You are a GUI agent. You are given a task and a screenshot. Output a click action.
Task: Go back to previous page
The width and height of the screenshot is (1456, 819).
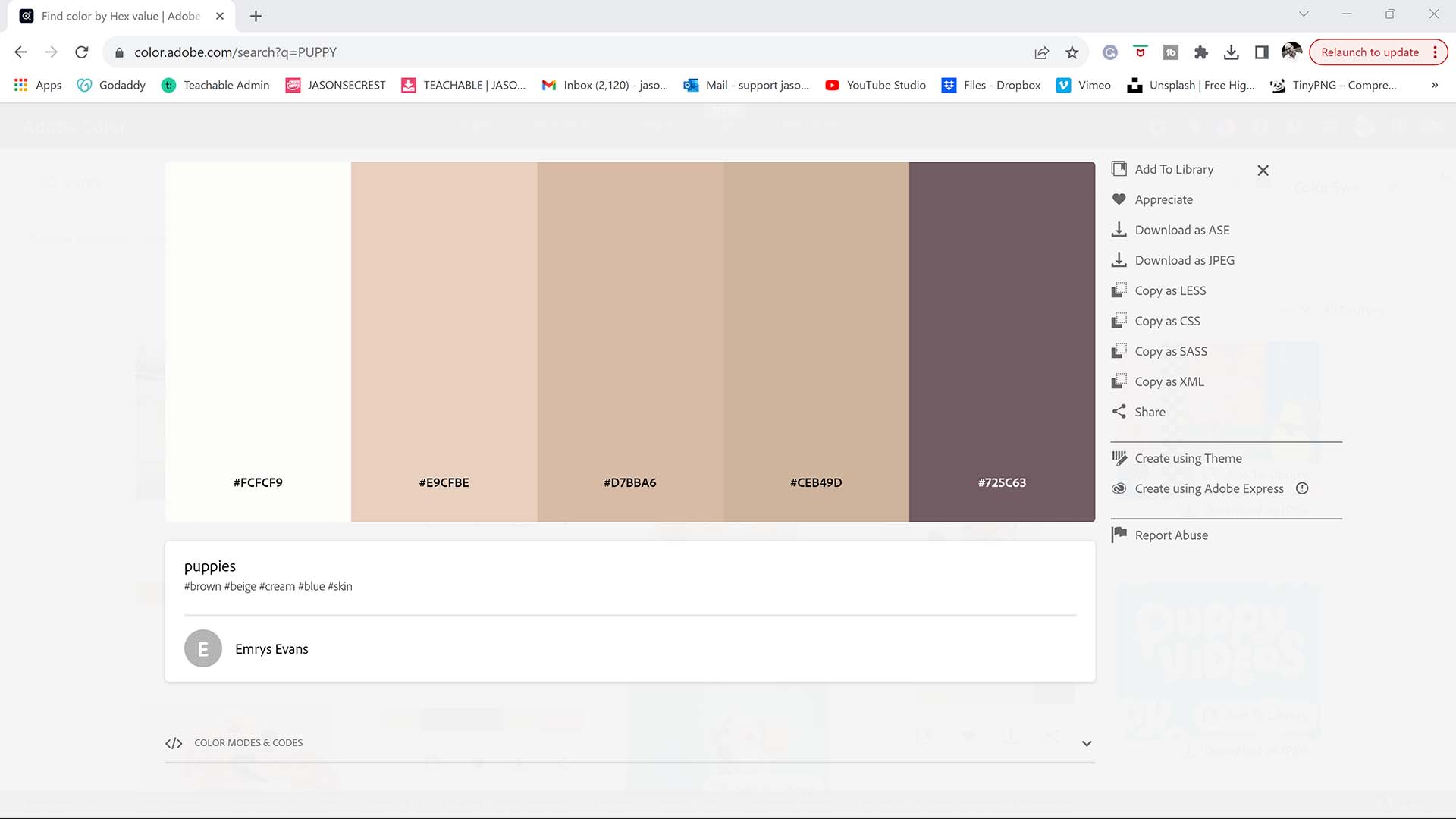click(x=21, y=52)
